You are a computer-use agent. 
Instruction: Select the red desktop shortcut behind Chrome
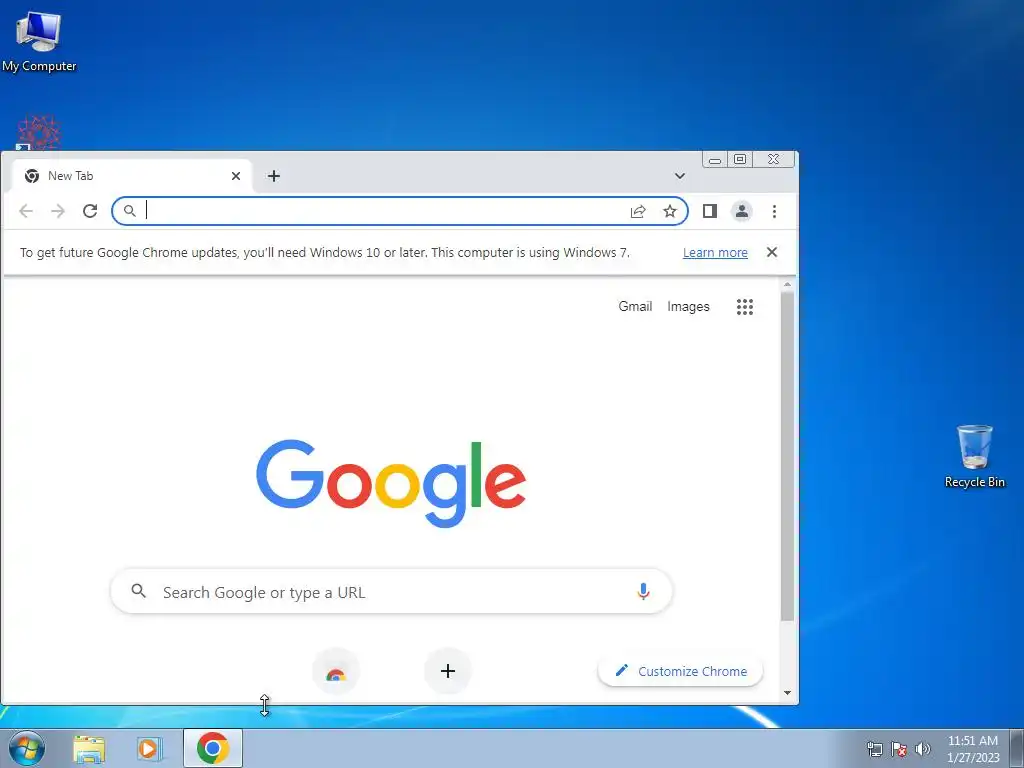point(38,133)
